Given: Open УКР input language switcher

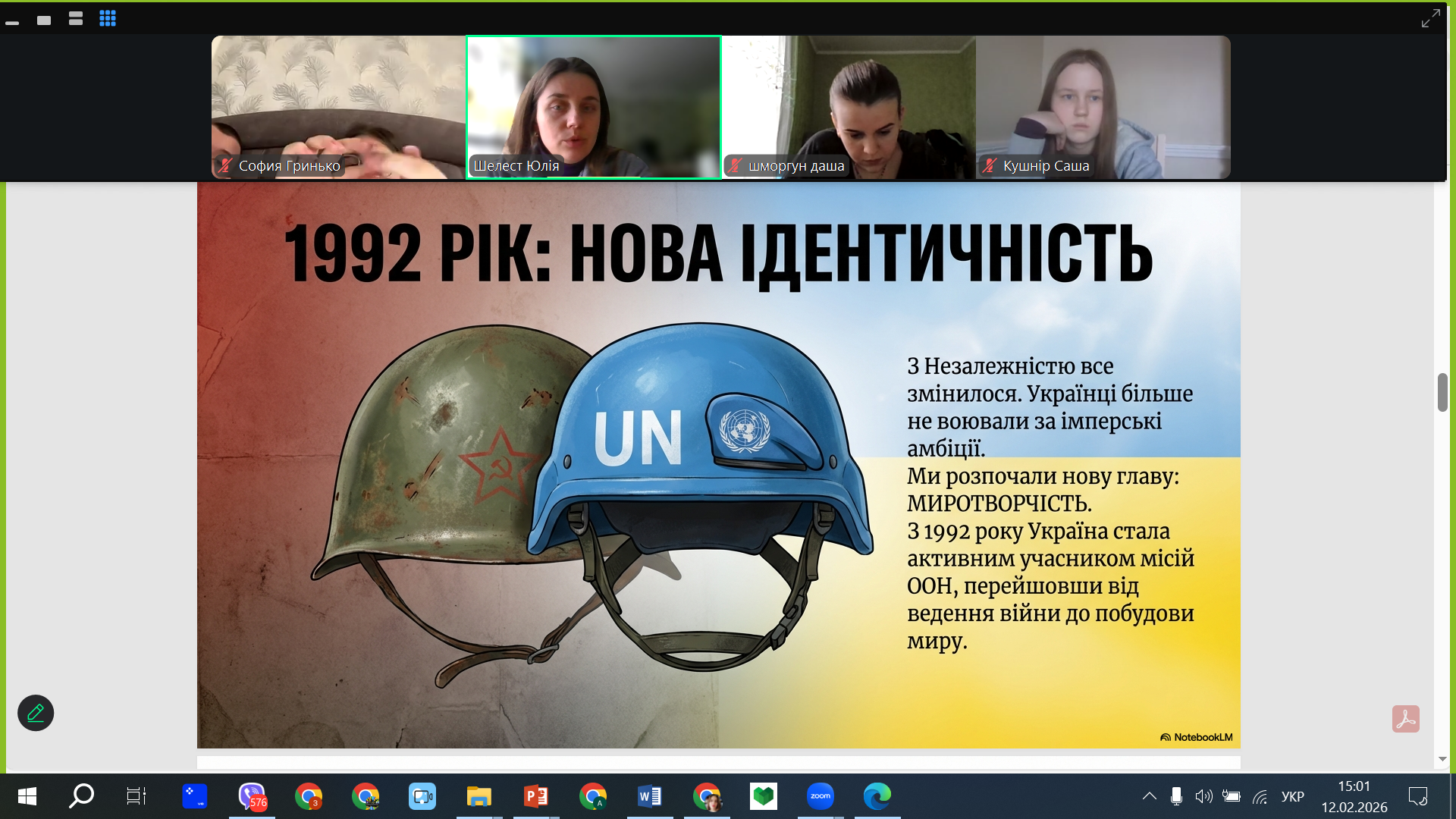Looking at the screenshot, I should pyautogui.click(x=1292, y=796).
